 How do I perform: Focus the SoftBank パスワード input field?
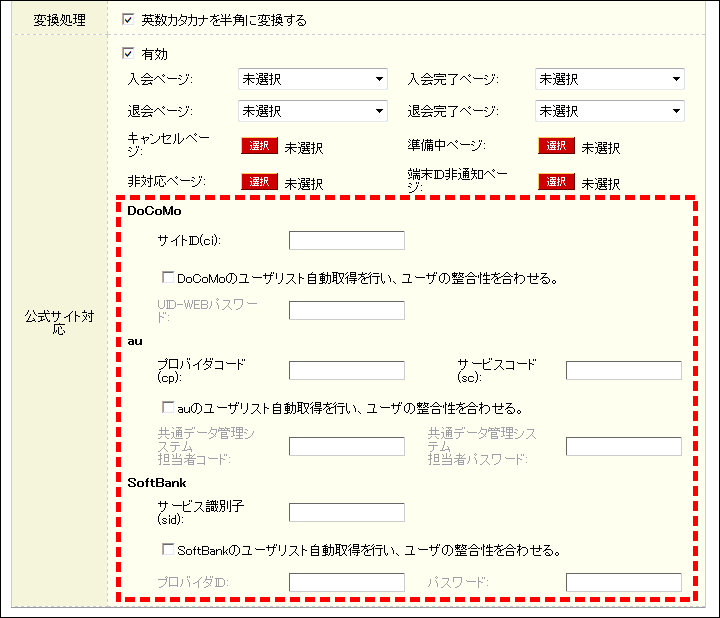[x=624, y=582]
